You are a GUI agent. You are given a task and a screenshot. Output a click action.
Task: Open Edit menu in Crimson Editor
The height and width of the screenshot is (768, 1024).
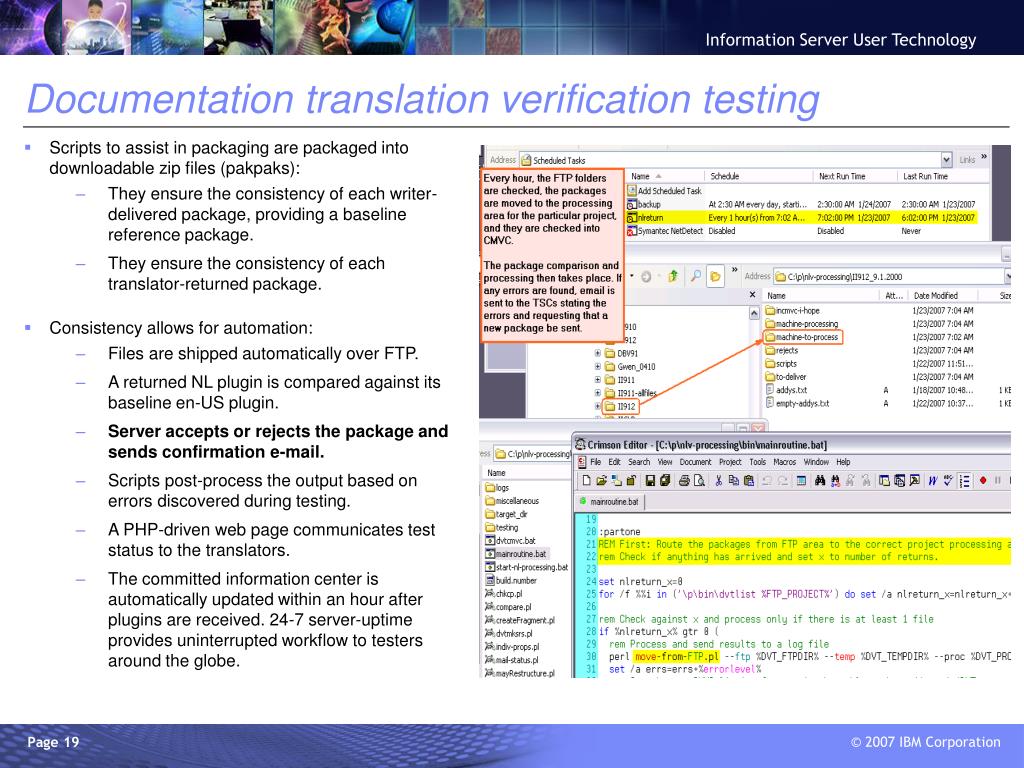[615, 462]
